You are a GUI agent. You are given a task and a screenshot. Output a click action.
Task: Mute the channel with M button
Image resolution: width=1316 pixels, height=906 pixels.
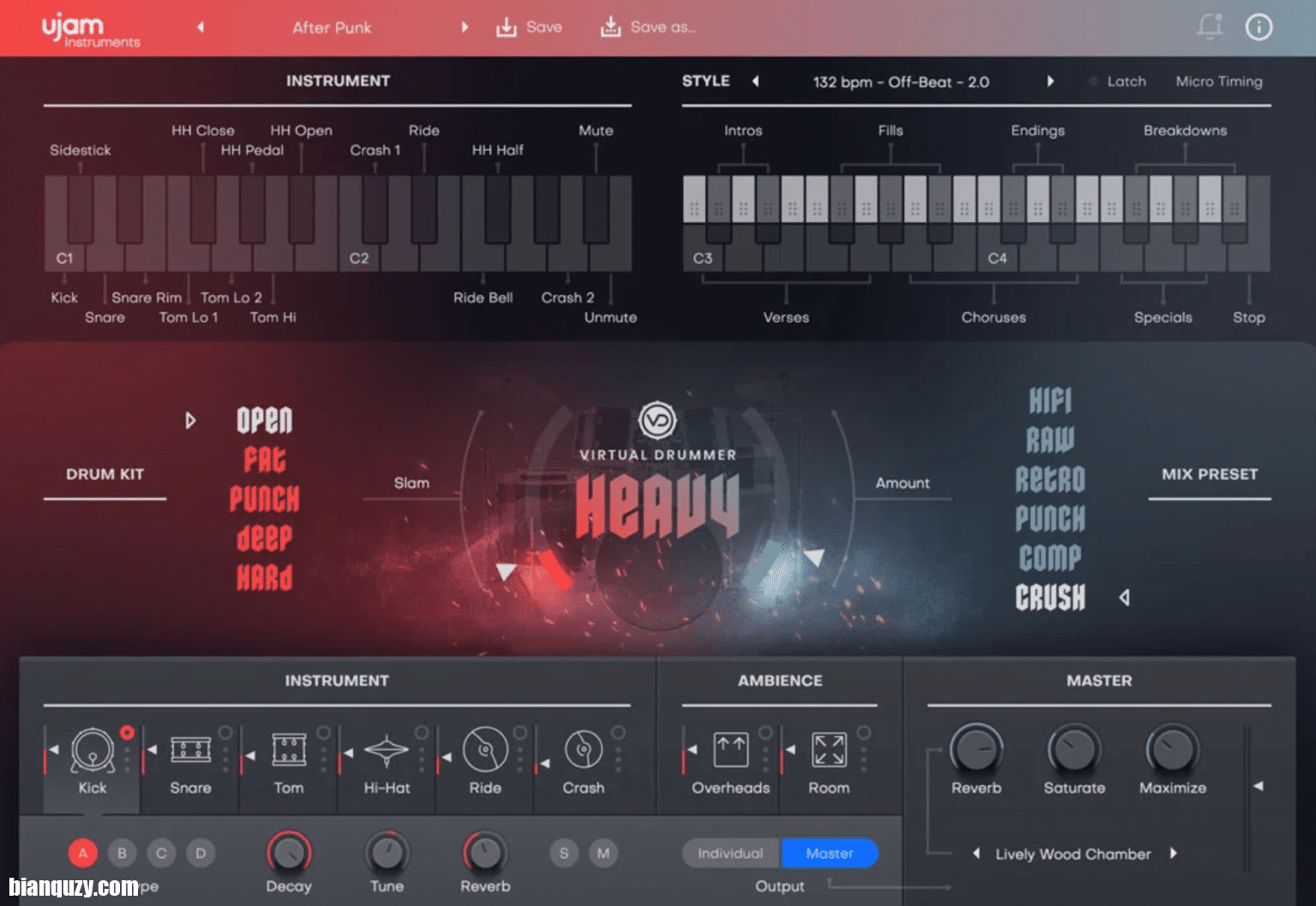click(603, 853)
